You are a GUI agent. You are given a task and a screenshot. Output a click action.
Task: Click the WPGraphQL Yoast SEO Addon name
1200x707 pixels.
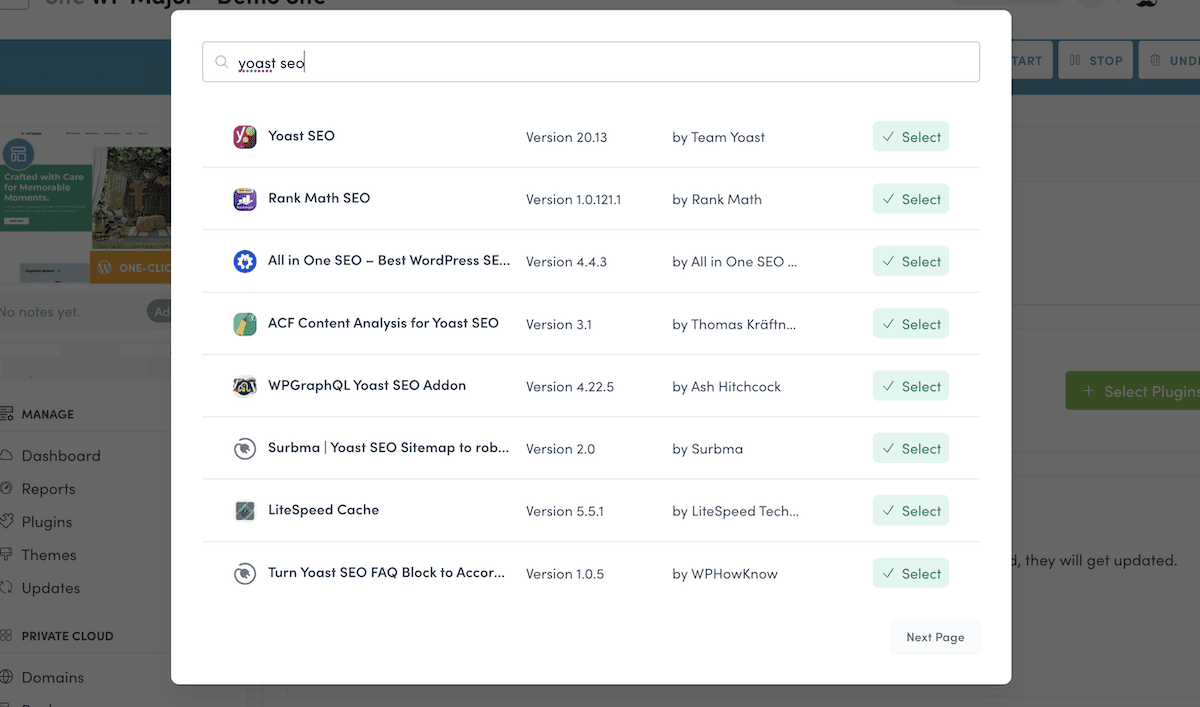pos(367,385)
